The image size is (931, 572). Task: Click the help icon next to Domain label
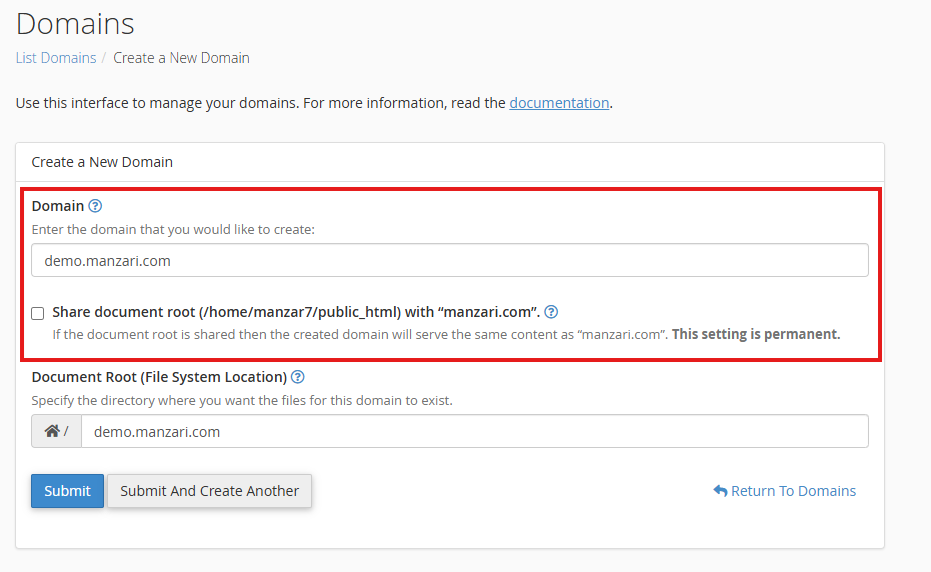point(95,206)
